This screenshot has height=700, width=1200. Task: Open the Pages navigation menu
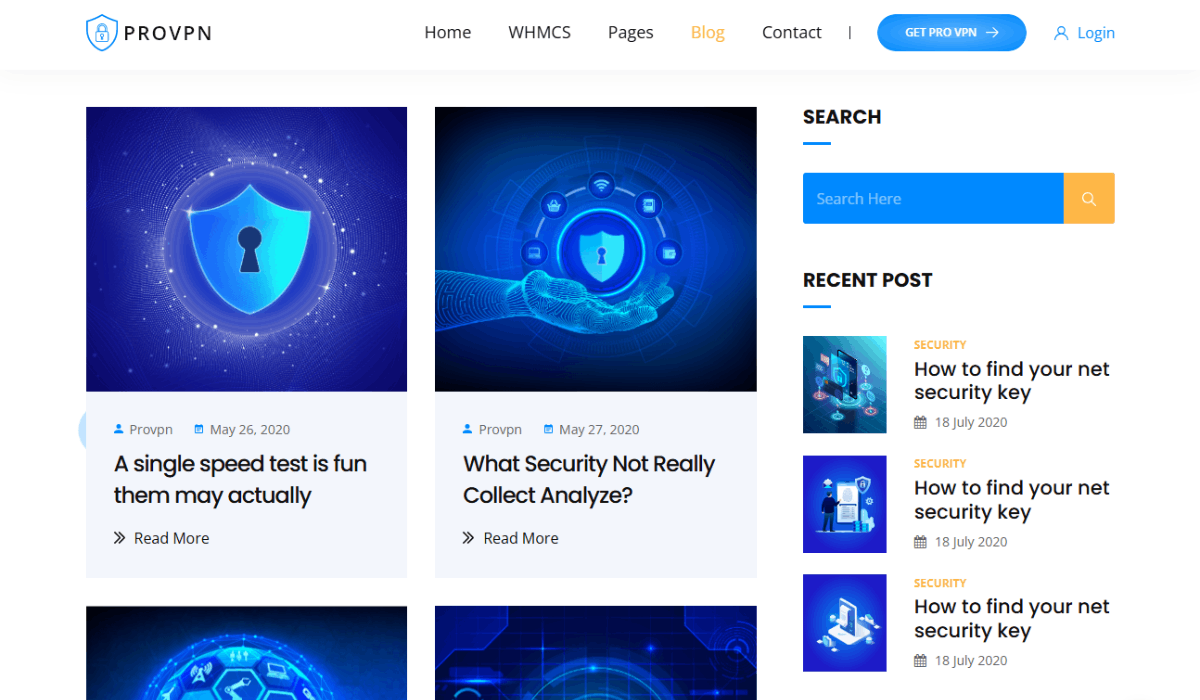(631, 32)
